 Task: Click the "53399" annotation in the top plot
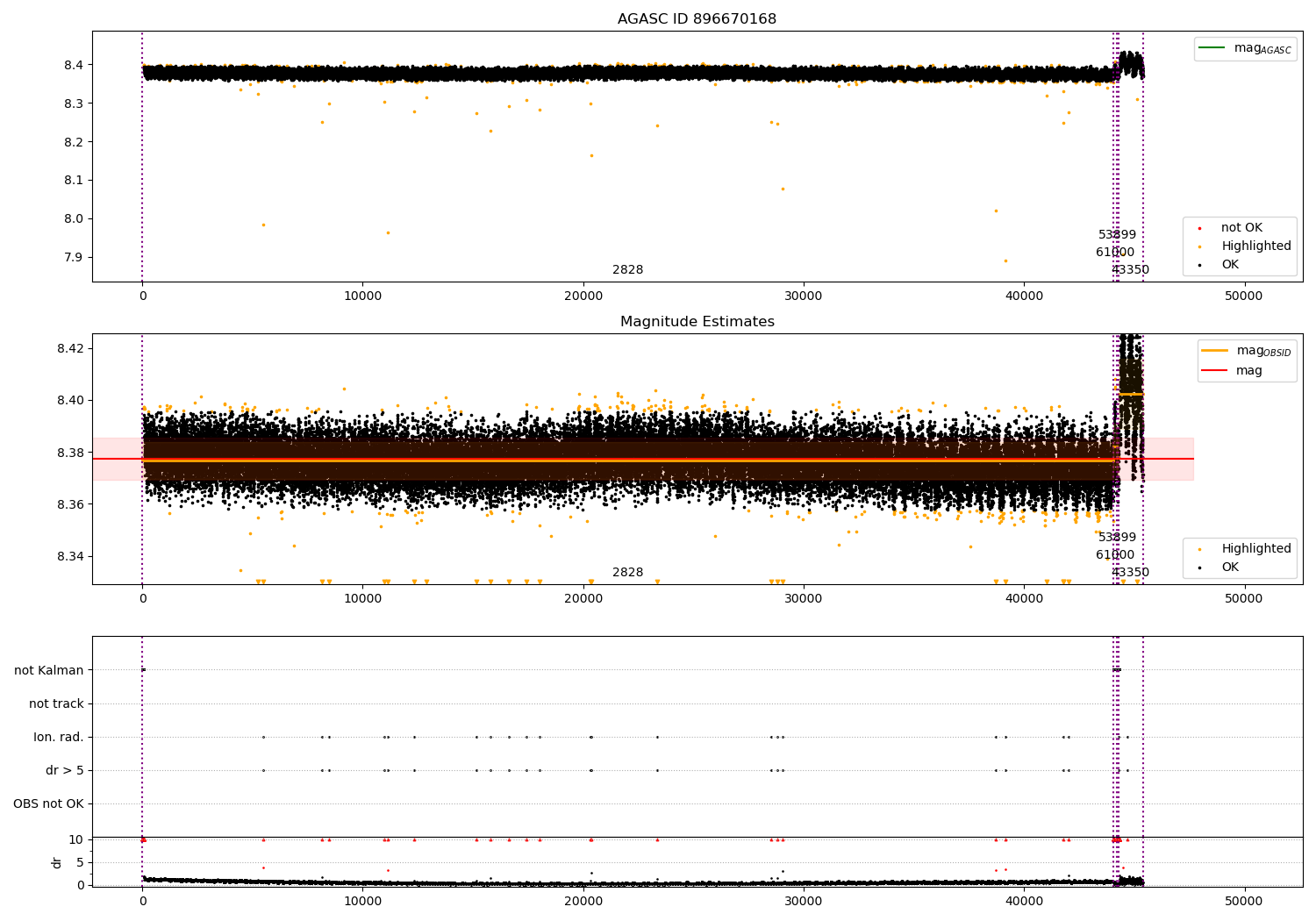click(1117, 235)
